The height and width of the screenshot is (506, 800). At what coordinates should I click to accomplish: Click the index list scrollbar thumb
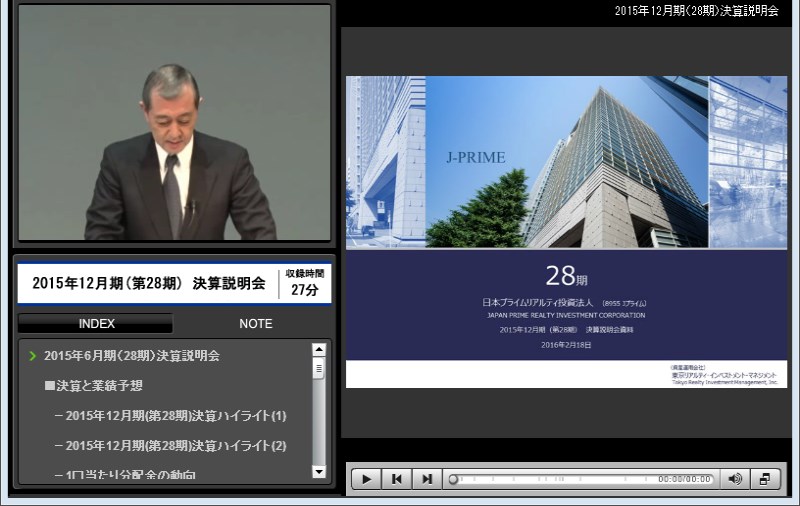(319, 368)
